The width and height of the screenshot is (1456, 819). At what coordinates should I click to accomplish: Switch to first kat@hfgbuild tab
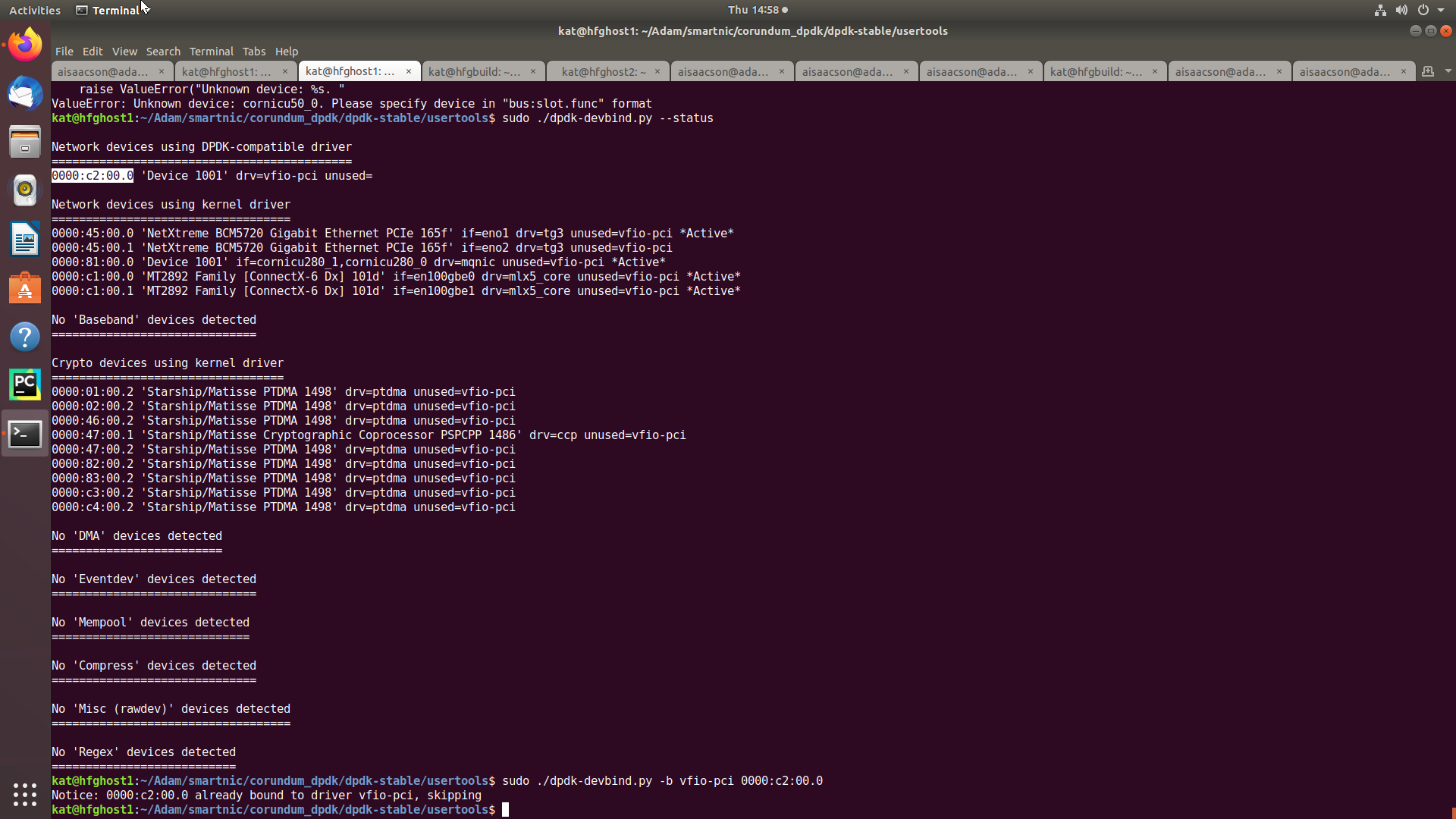tap(474, 71)
